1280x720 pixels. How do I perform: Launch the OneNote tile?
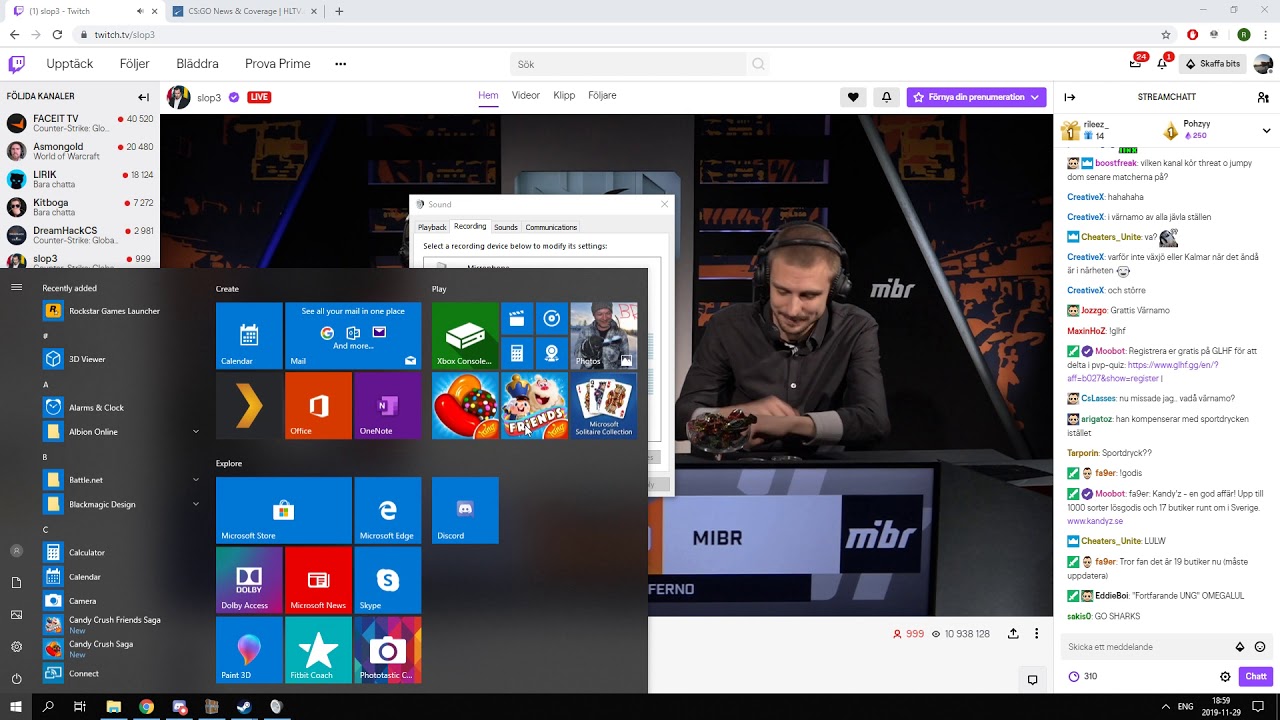point(388,406)
